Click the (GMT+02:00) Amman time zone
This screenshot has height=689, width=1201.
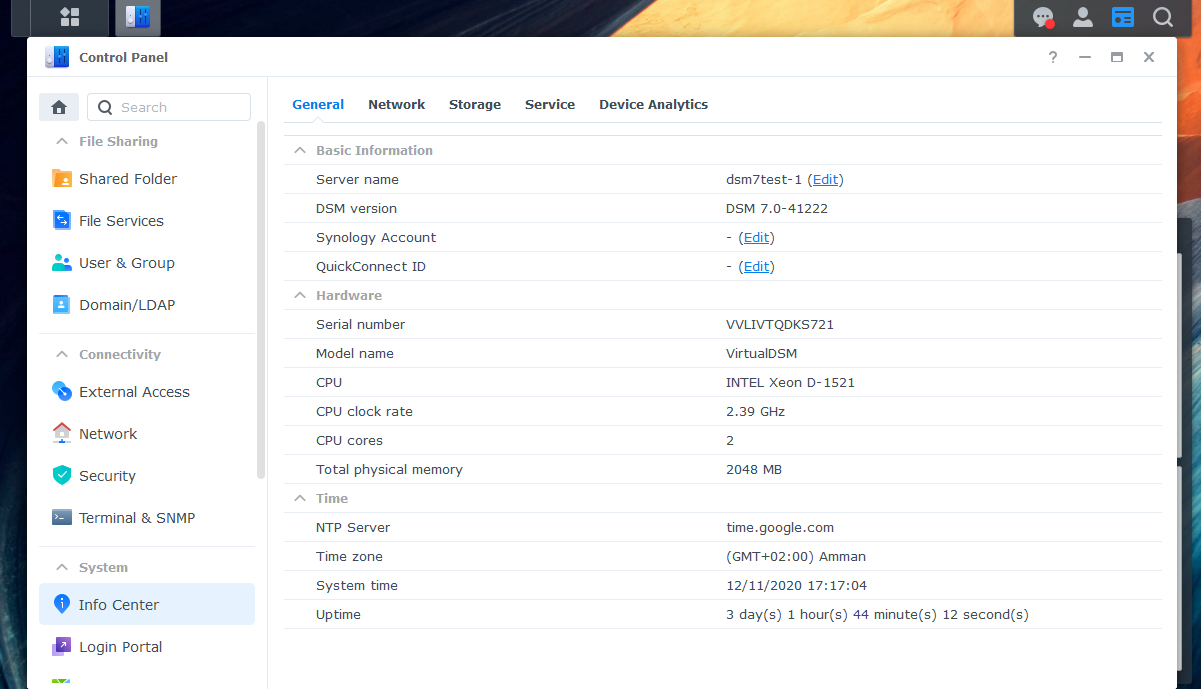tap(796, 556)
